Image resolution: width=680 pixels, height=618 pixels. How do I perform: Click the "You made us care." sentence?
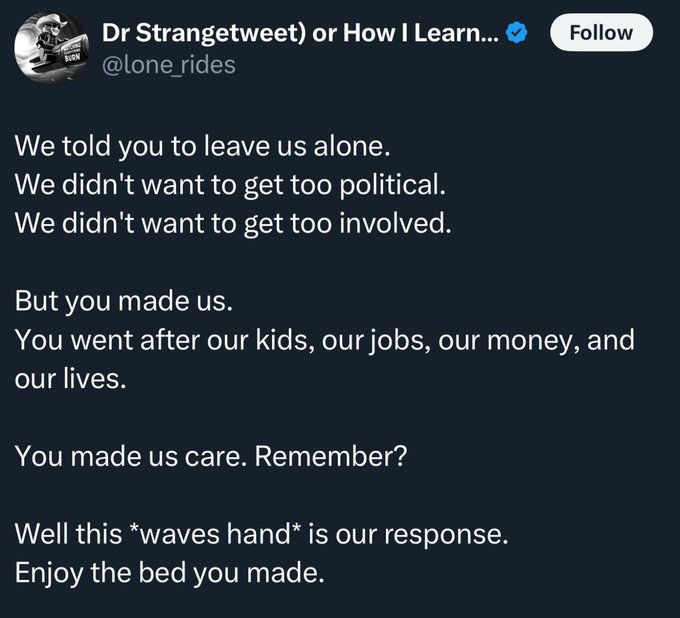pos(130,457)
